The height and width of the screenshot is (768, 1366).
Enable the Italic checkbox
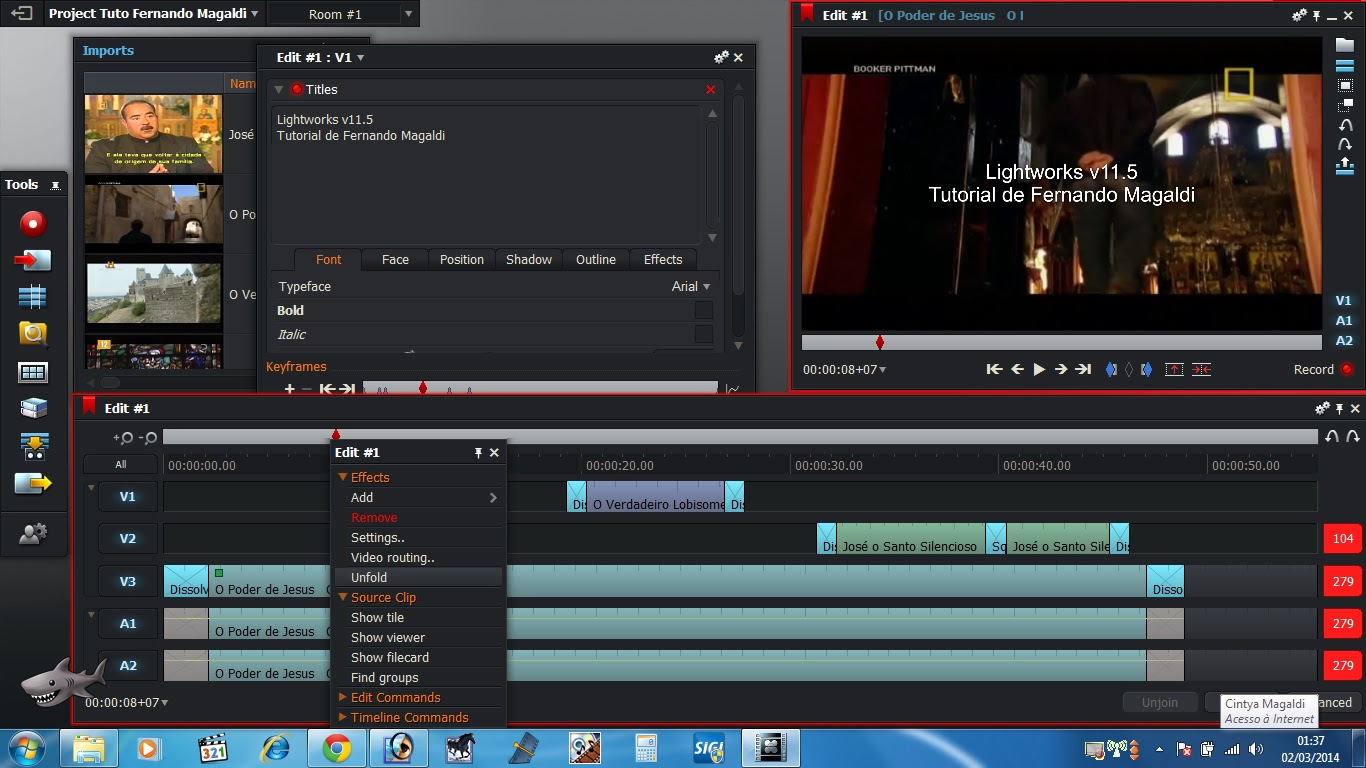pos(704,334)
